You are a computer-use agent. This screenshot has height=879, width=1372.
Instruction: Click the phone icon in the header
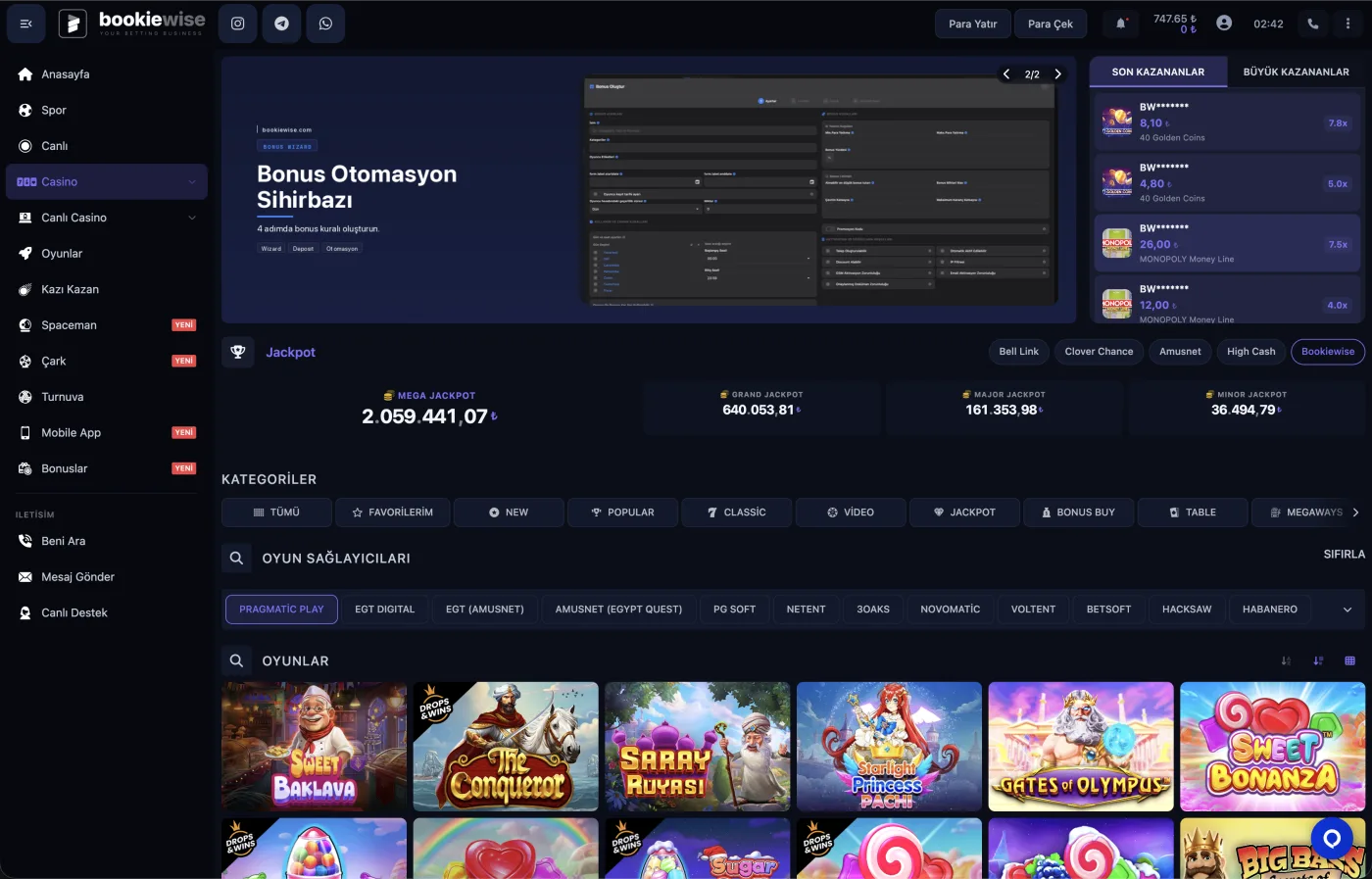tap(1312, 23)
